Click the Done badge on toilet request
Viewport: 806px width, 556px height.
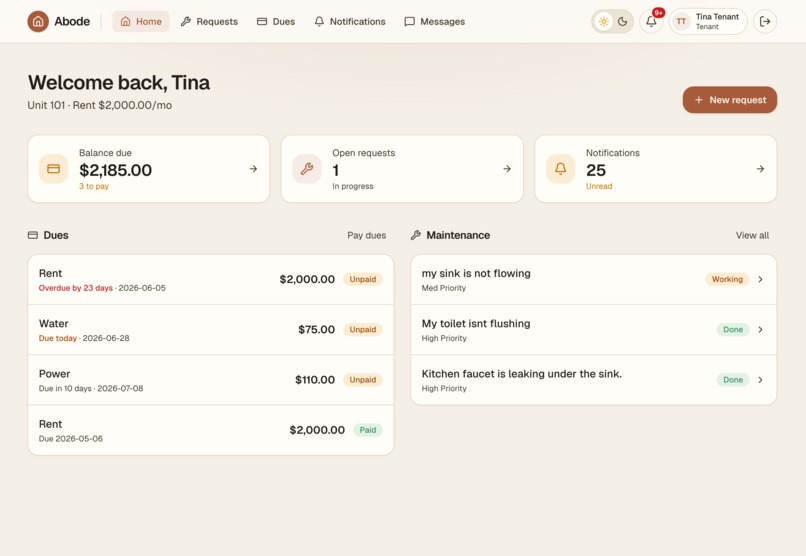coord(733,329)
